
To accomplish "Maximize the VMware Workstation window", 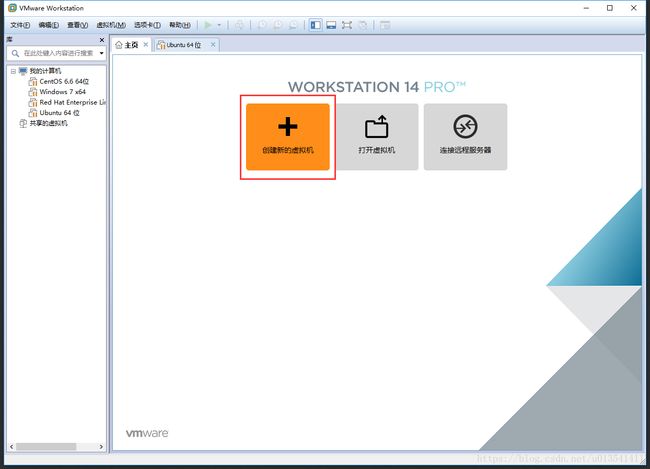I will [610, 8].
